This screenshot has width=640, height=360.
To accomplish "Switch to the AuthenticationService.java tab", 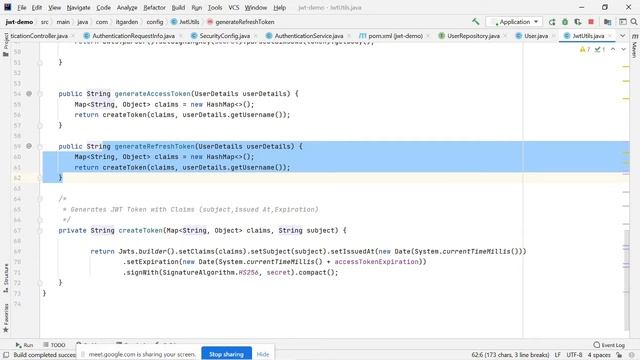I will point(308,36).
